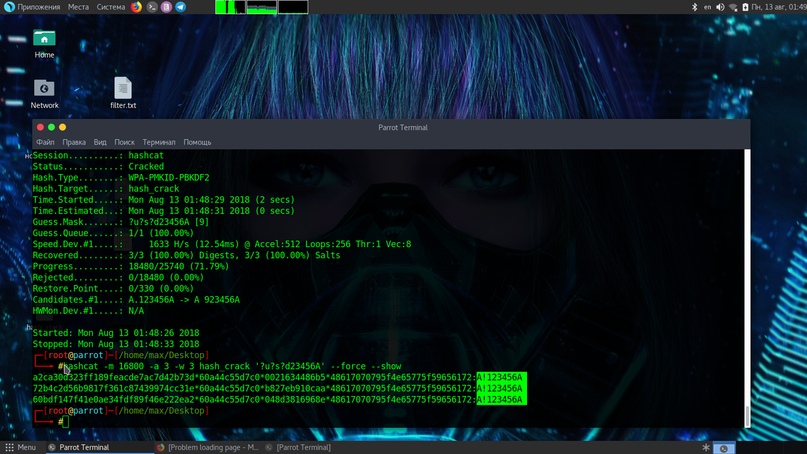Screen dimensions: 807x454
Task: Click the volume speaker icon
Action: click(721, 7)
